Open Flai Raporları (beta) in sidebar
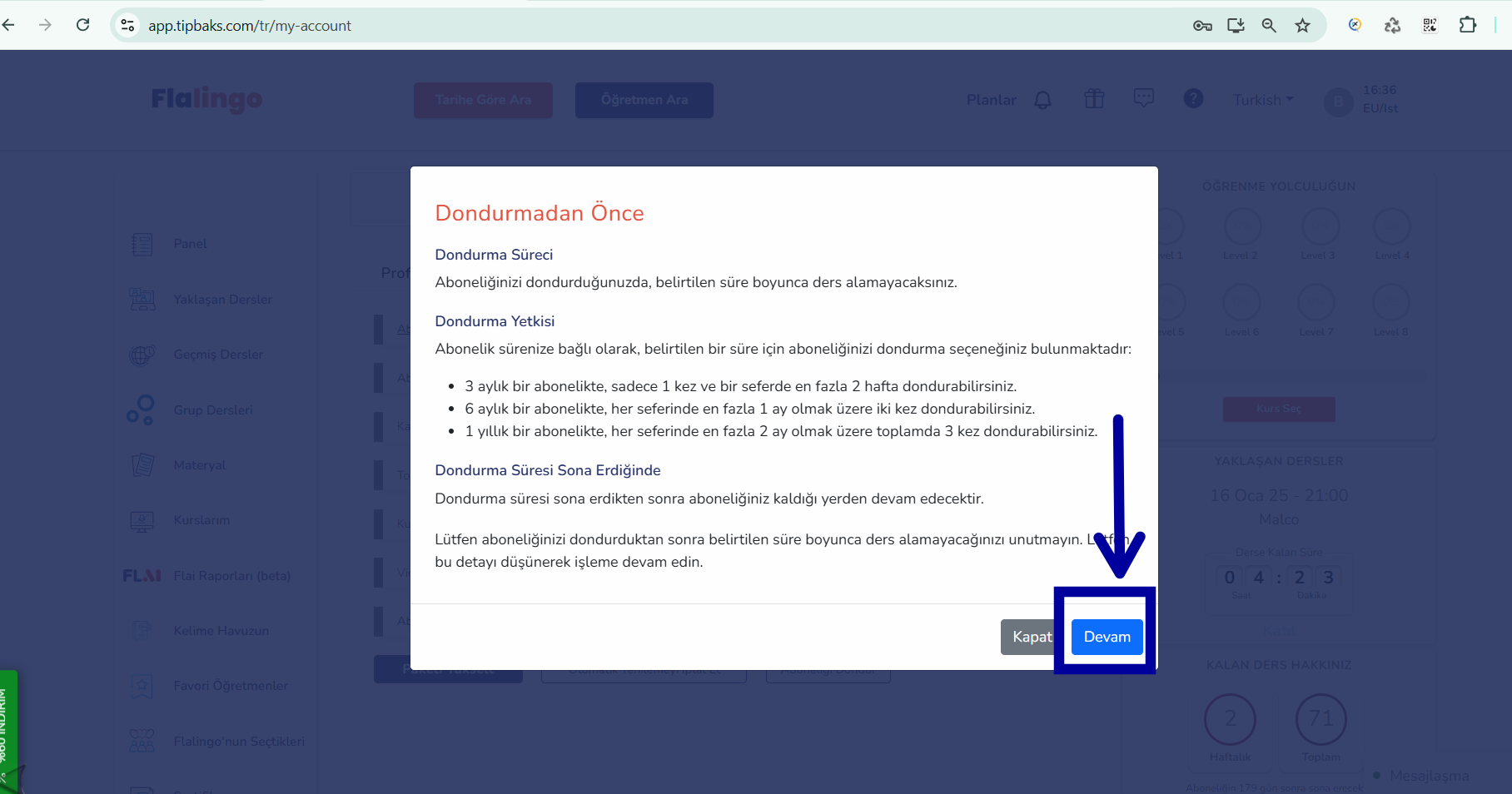The height and width of the screenshot is (794, 1512). [x=231, y=576]
